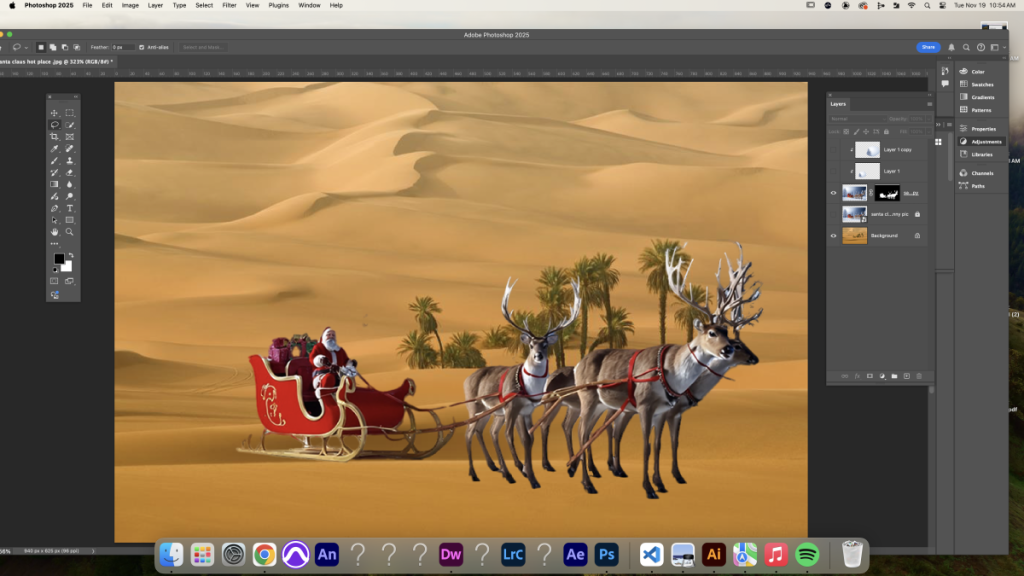Select the Crop tool
Image resolution: width=1024 pixels, height=576 pixels.
54,136
